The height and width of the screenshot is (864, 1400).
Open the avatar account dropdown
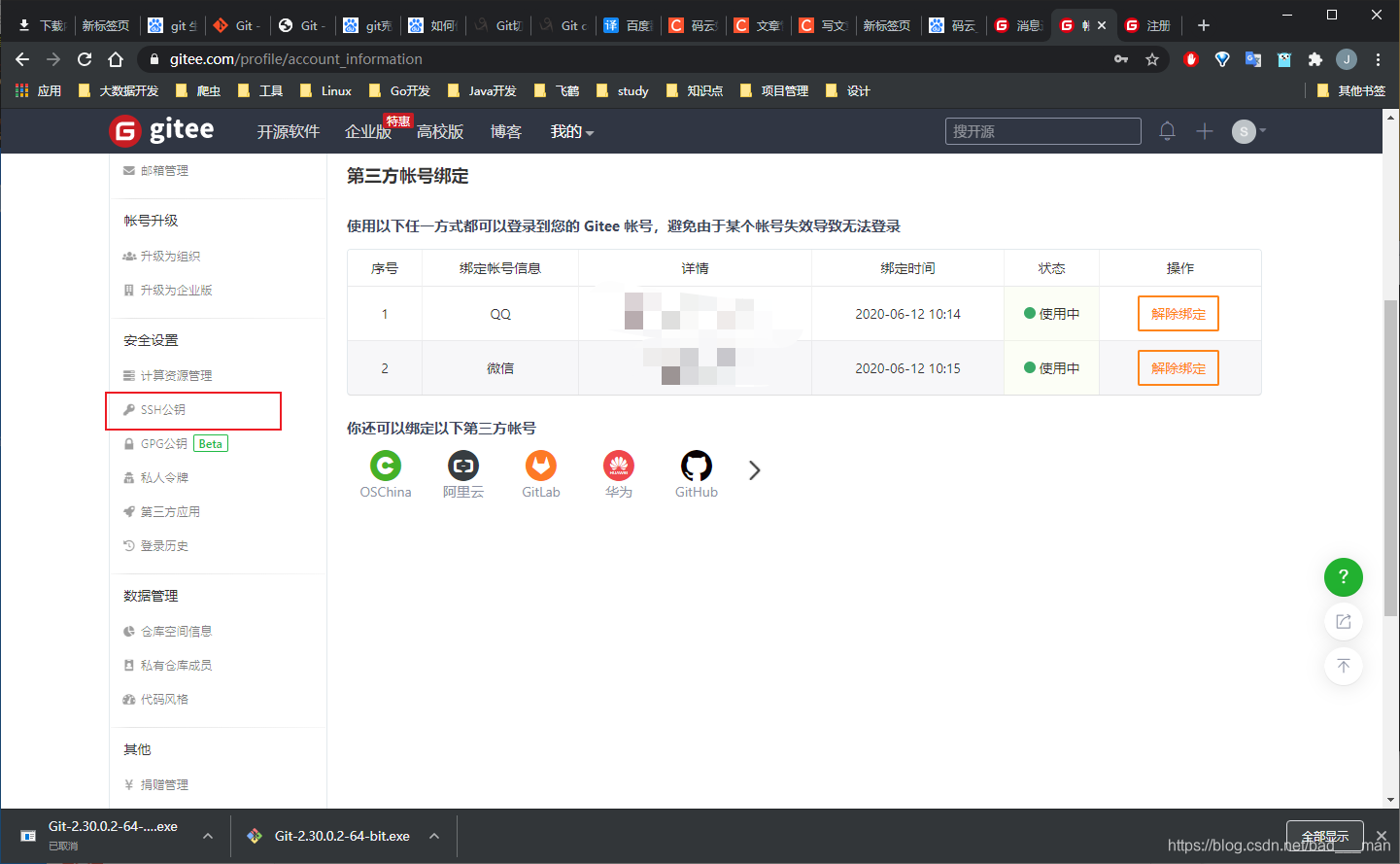(x=1244, y=130)
